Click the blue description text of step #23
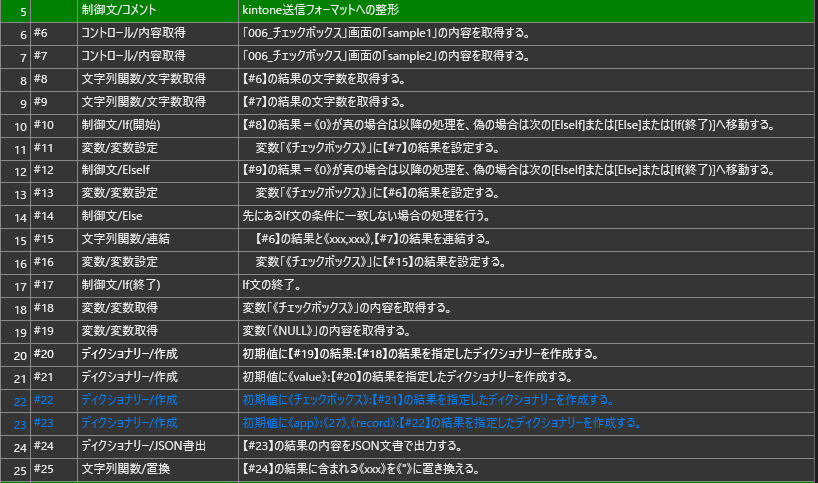This screenshot has height=483, width=818. (x=440, y=422)
